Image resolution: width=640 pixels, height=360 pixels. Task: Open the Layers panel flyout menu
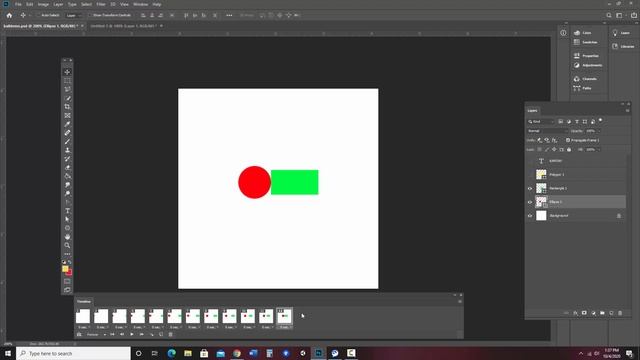pos(627,111)
